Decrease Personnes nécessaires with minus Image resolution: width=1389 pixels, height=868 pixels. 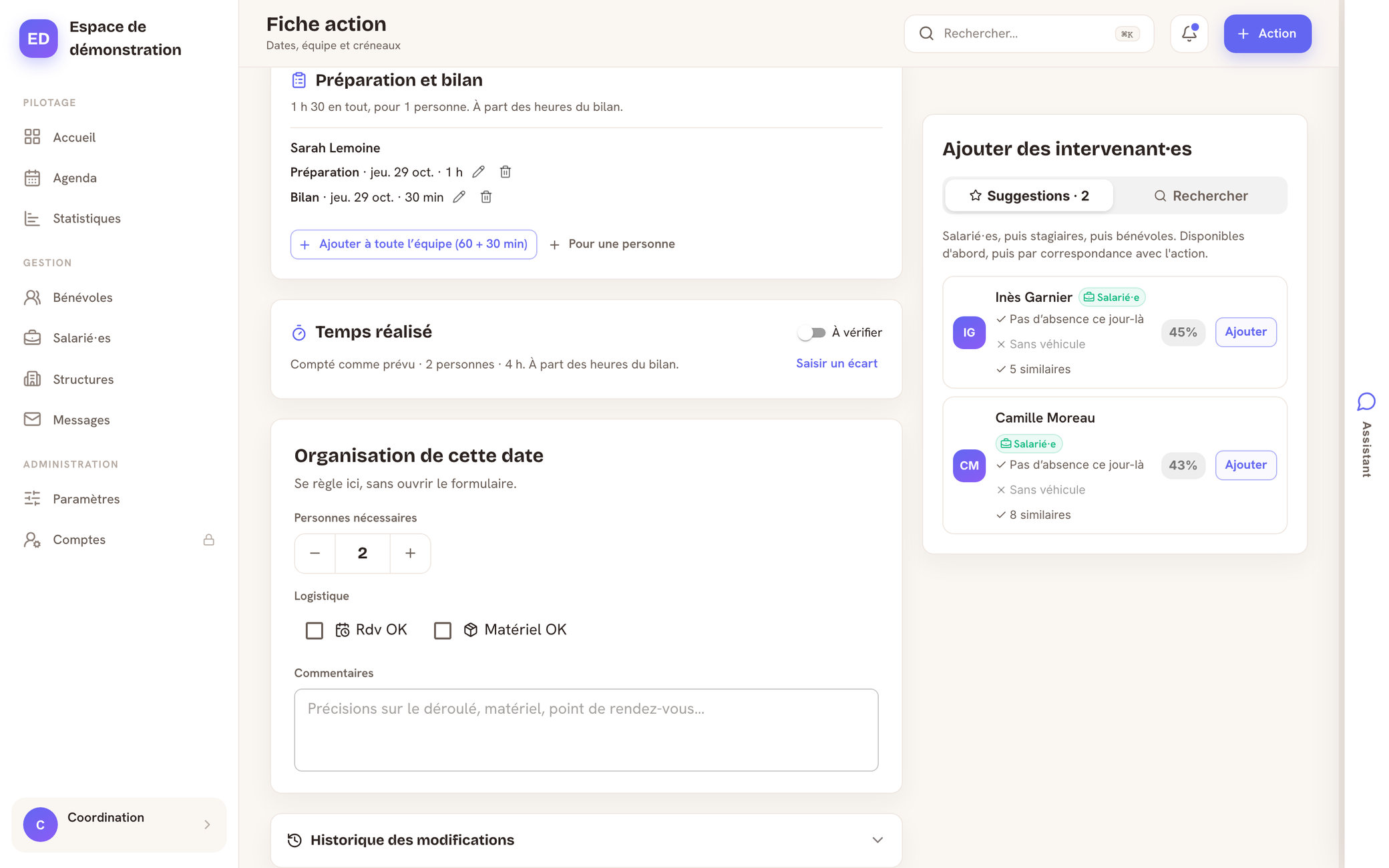pos(315,553)
